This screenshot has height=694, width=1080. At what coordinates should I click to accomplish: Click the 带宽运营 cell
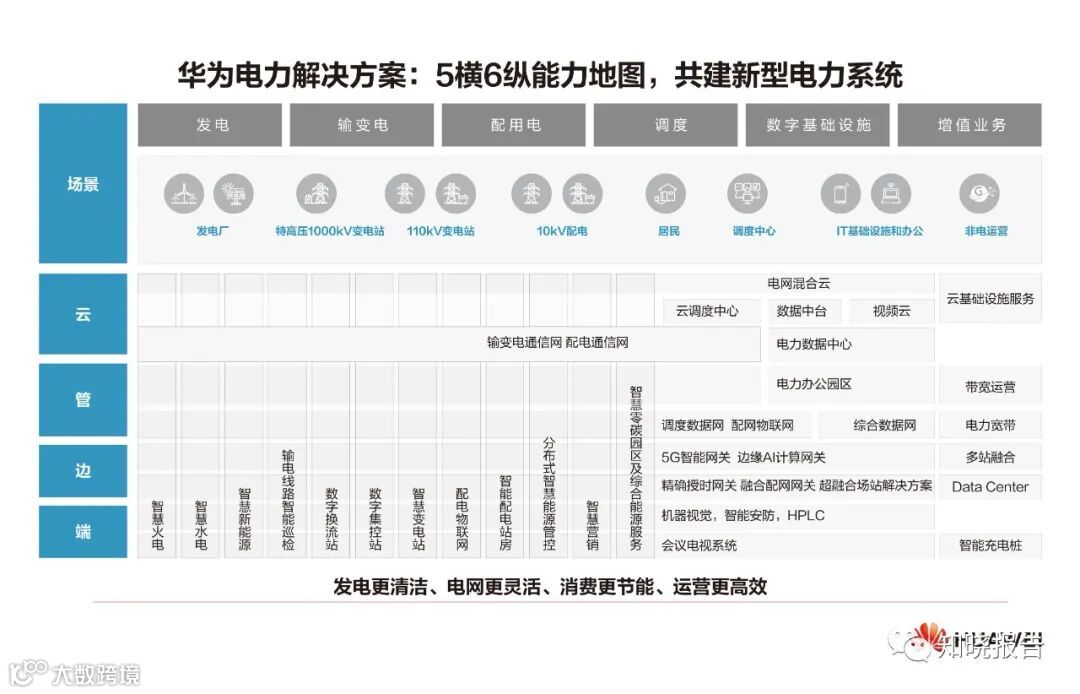pyautogui.click(x=990, y=387)
